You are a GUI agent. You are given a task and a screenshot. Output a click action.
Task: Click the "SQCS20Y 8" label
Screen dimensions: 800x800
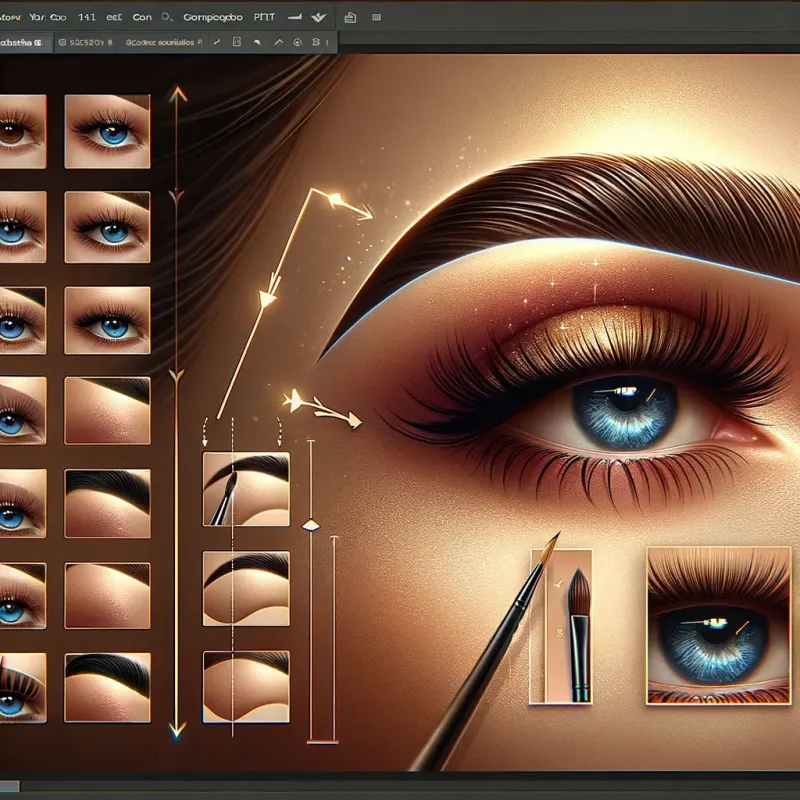tap(91, 43)
